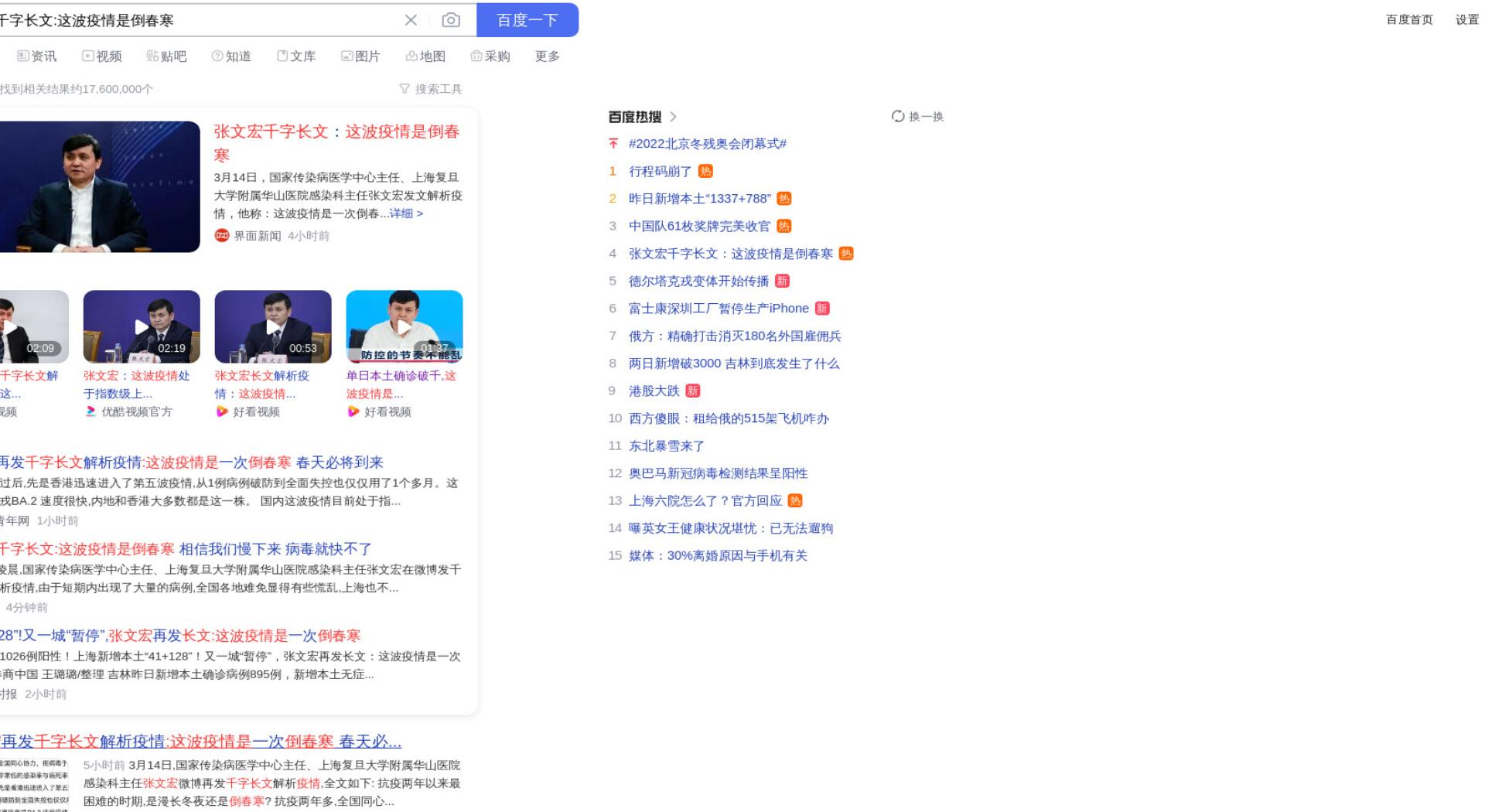Click 热 badge beside 上海六院怎么了
The image size is (1485, 812).
(795, 501)
